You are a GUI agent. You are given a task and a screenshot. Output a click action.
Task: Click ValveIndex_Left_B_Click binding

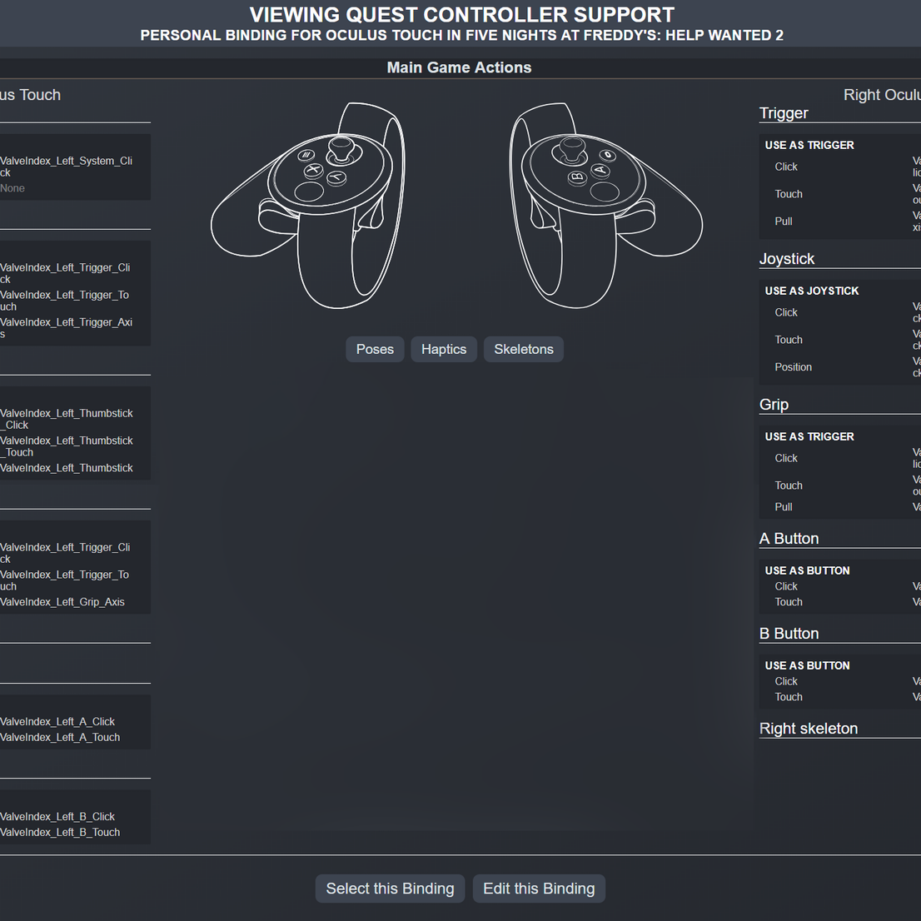click(x=58, y=817)
